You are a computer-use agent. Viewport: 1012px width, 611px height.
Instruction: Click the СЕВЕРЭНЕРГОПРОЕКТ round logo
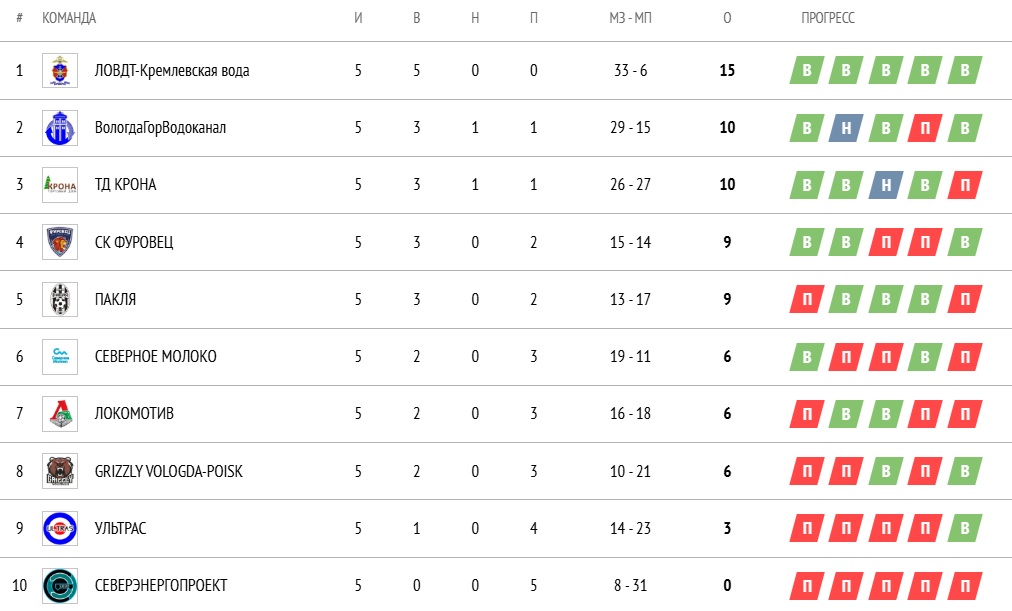(59, 585)
